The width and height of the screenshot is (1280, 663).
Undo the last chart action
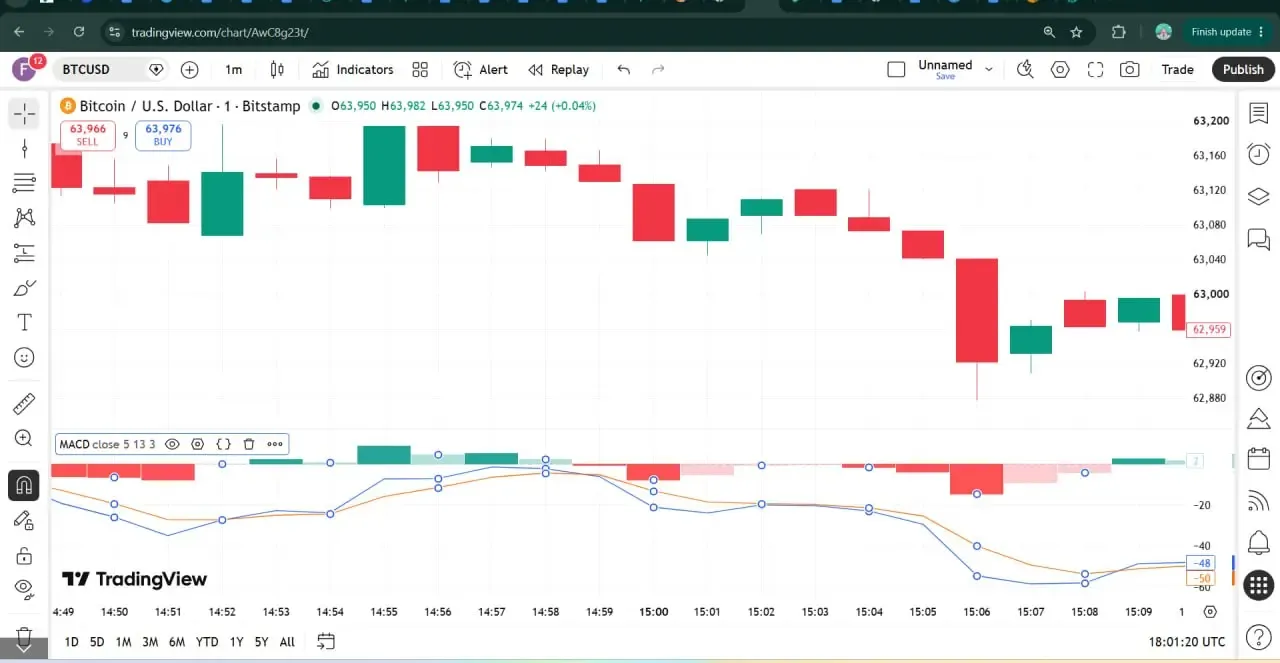pos(624,69)
